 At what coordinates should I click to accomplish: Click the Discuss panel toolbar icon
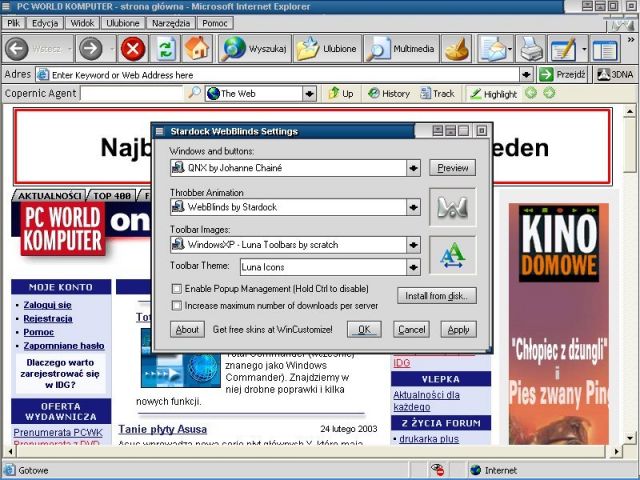(604, 49)
